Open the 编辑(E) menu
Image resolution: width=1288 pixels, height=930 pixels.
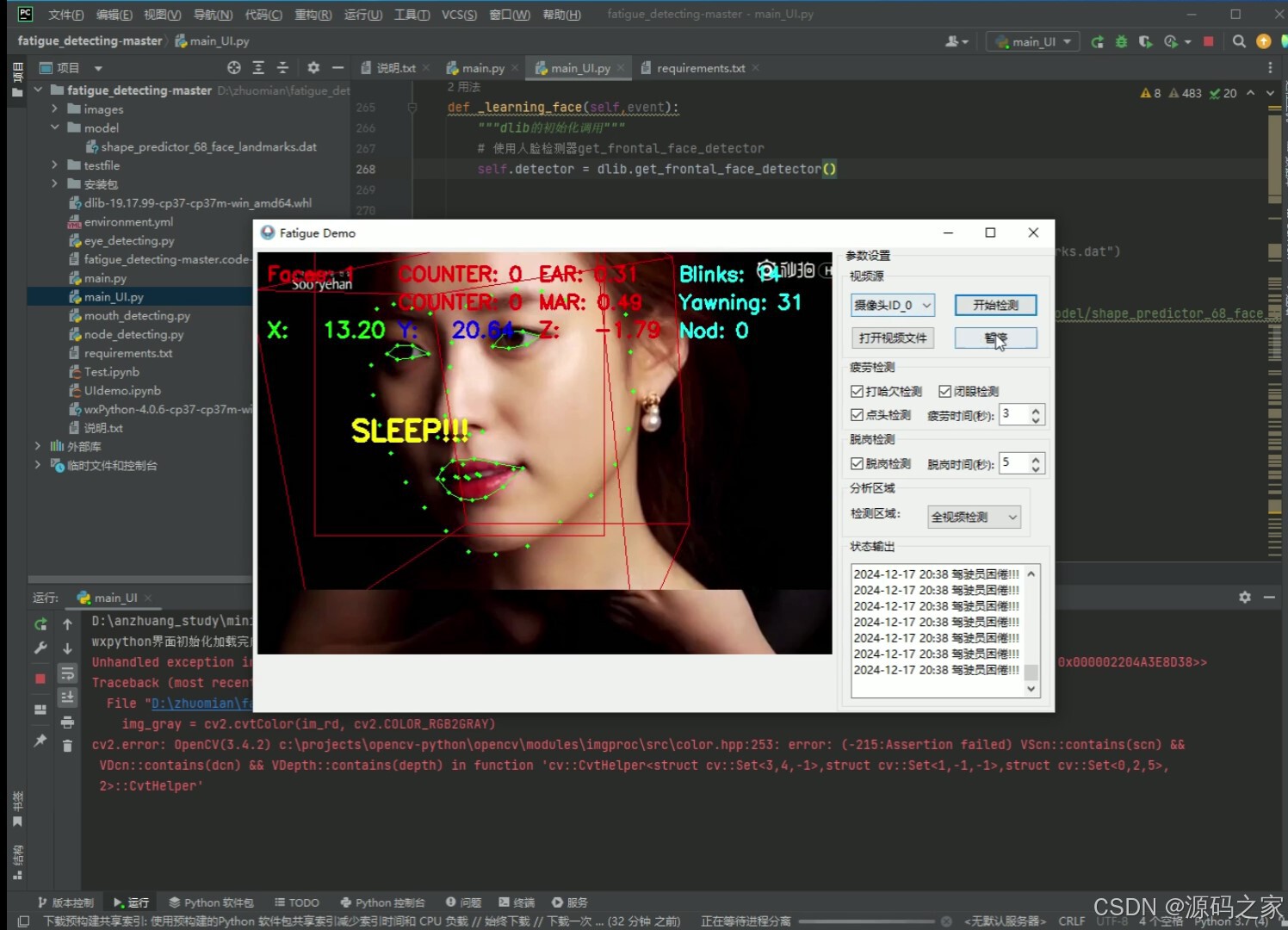coord(115,15)
